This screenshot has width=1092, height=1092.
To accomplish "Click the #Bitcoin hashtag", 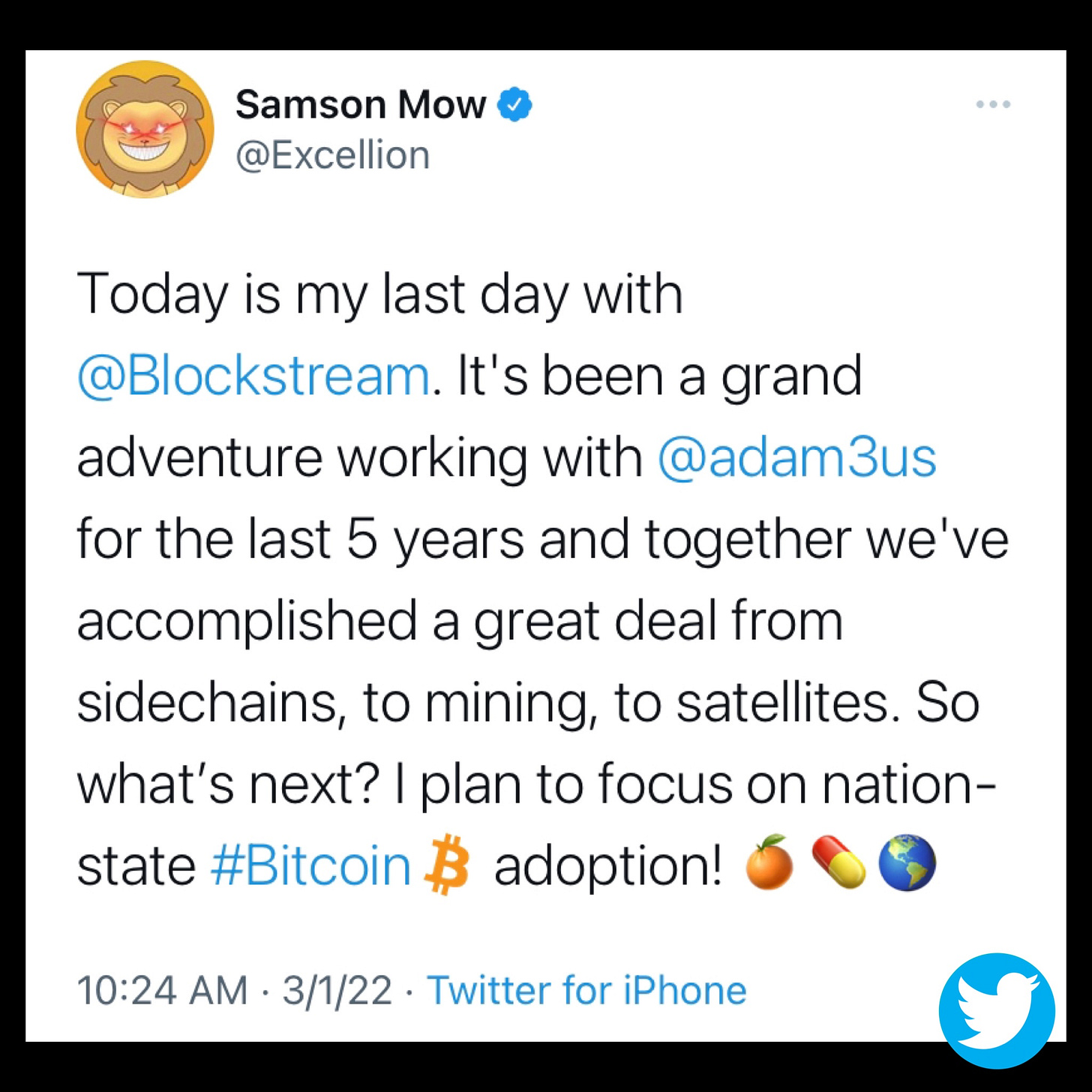I will [311, 865].
